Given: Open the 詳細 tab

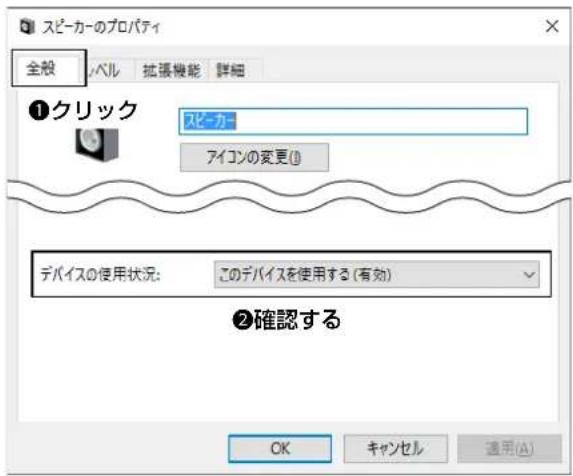Looking at the screenshot, I should click(x=231, y=70).
